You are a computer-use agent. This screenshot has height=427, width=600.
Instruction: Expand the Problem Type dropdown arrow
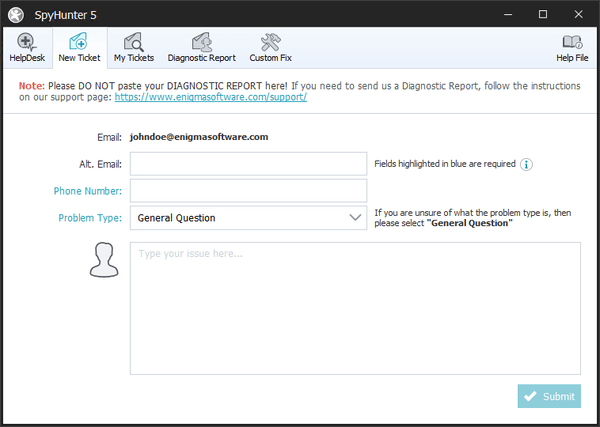tap(355, 217)
